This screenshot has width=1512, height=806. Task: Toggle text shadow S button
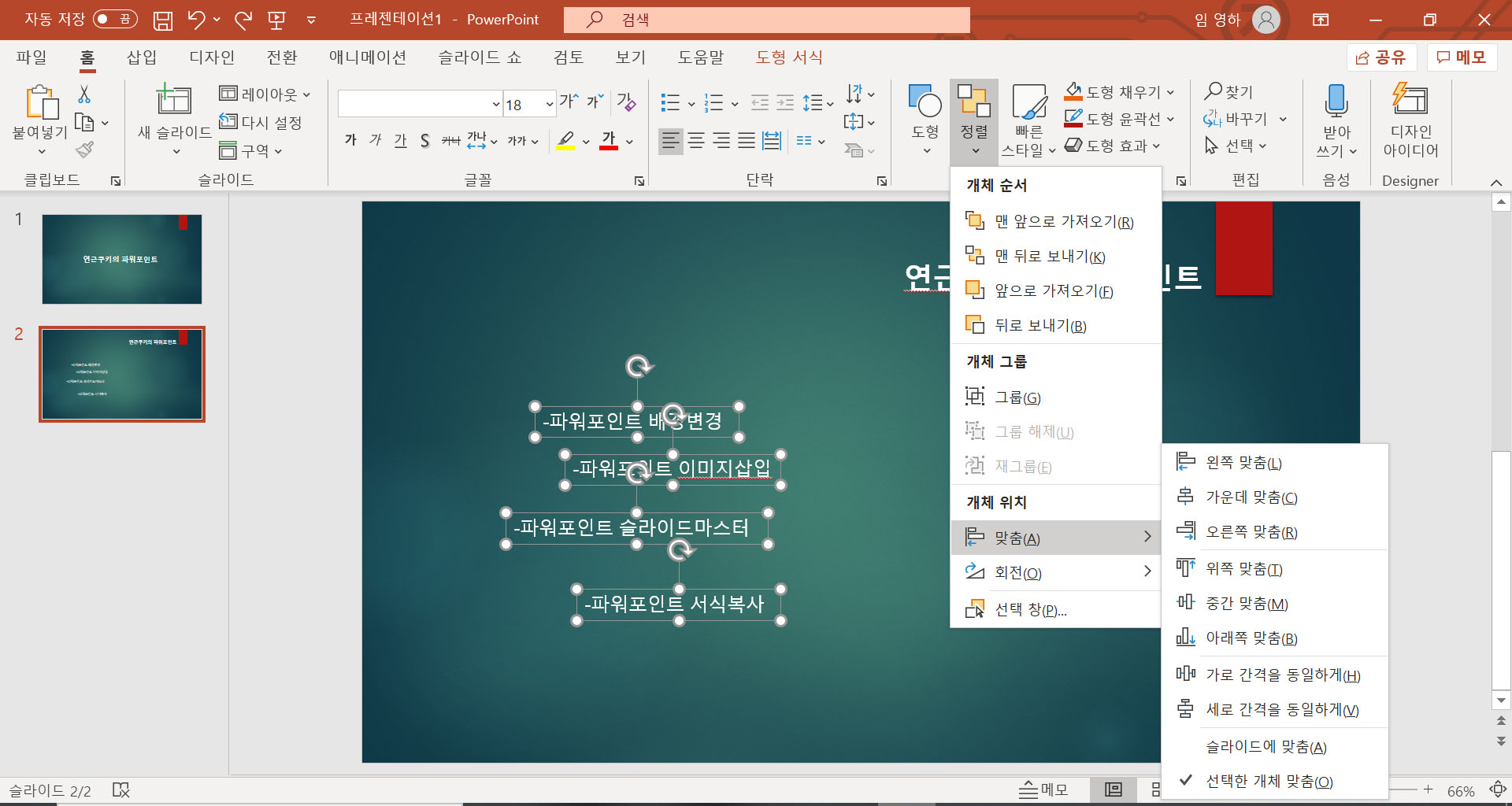[425, 140]
